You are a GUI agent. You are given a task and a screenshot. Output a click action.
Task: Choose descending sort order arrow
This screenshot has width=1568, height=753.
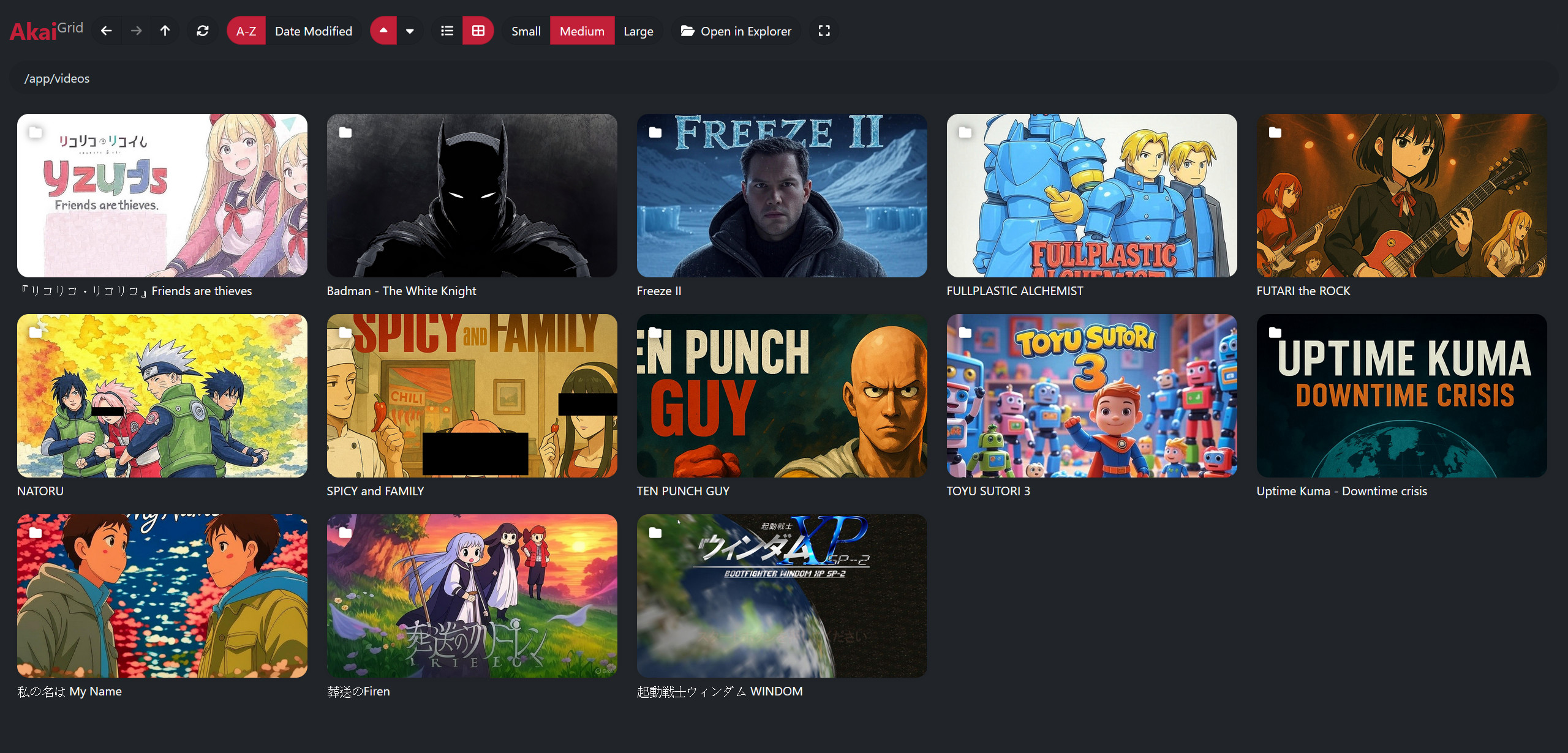410,31
